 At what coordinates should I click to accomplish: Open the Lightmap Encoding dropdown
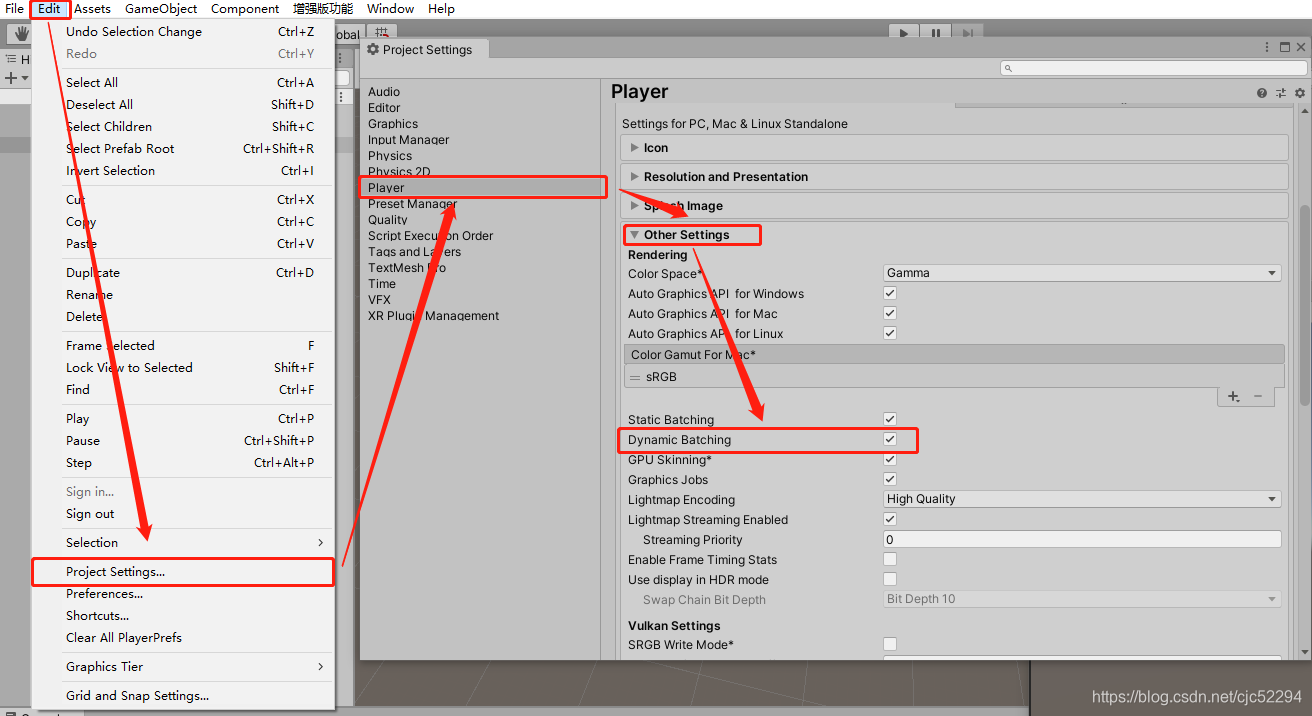(x=1082, y=499)
